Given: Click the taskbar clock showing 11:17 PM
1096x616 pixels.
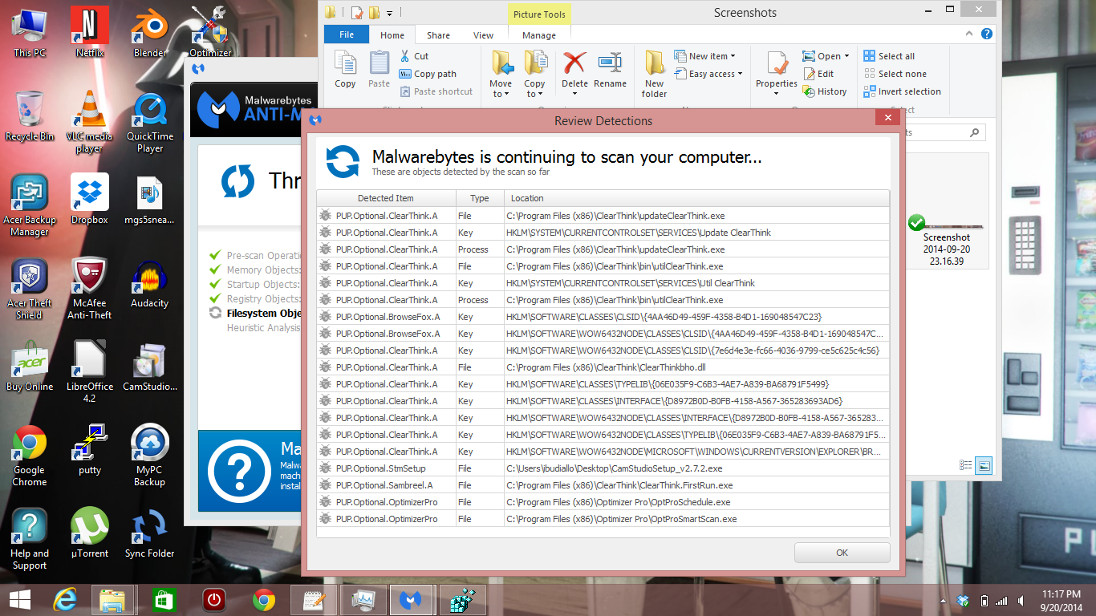Looking at the screenshot, I should (1060, 601).
